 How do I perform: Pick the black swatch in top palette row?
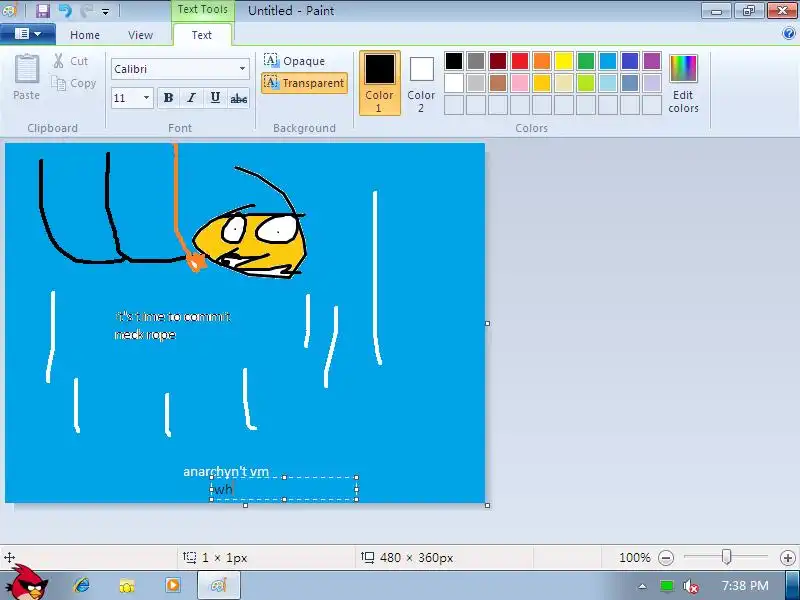click(x=454, y=61)
